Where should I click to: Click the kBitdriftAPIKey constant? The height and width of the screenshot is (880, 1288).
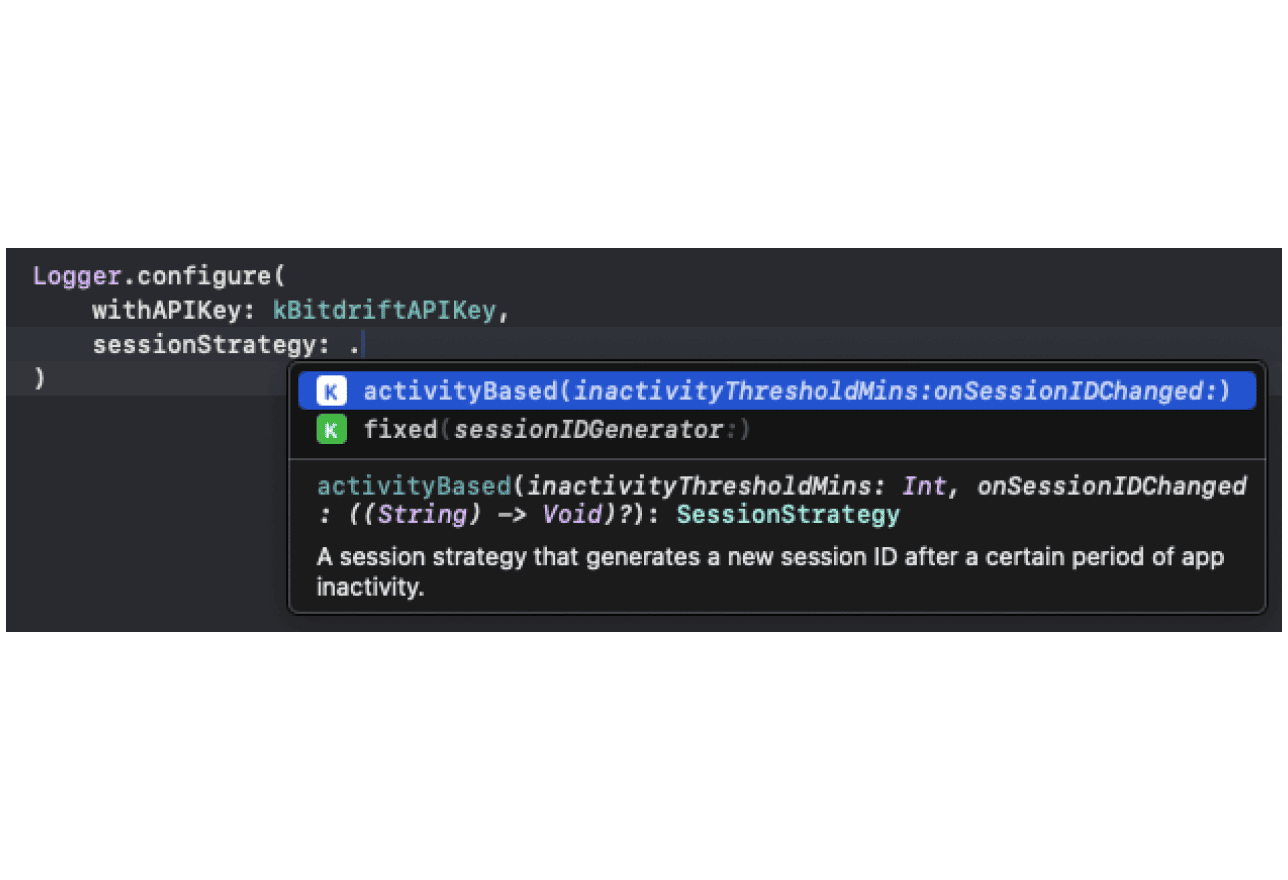click(x=387, y=310)
